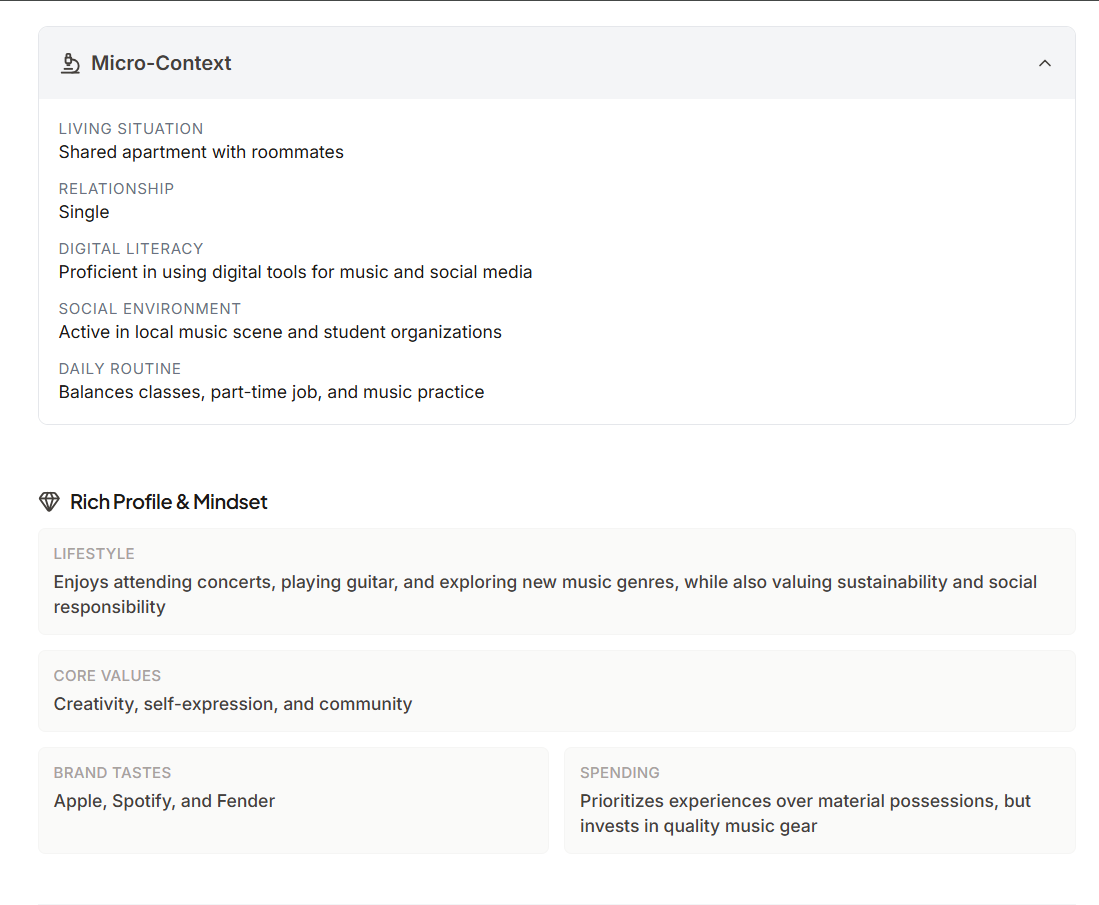Click the 'Single' relationship value
The width and height of the screenshot is (1099, 905).
(x=84, y=211)
